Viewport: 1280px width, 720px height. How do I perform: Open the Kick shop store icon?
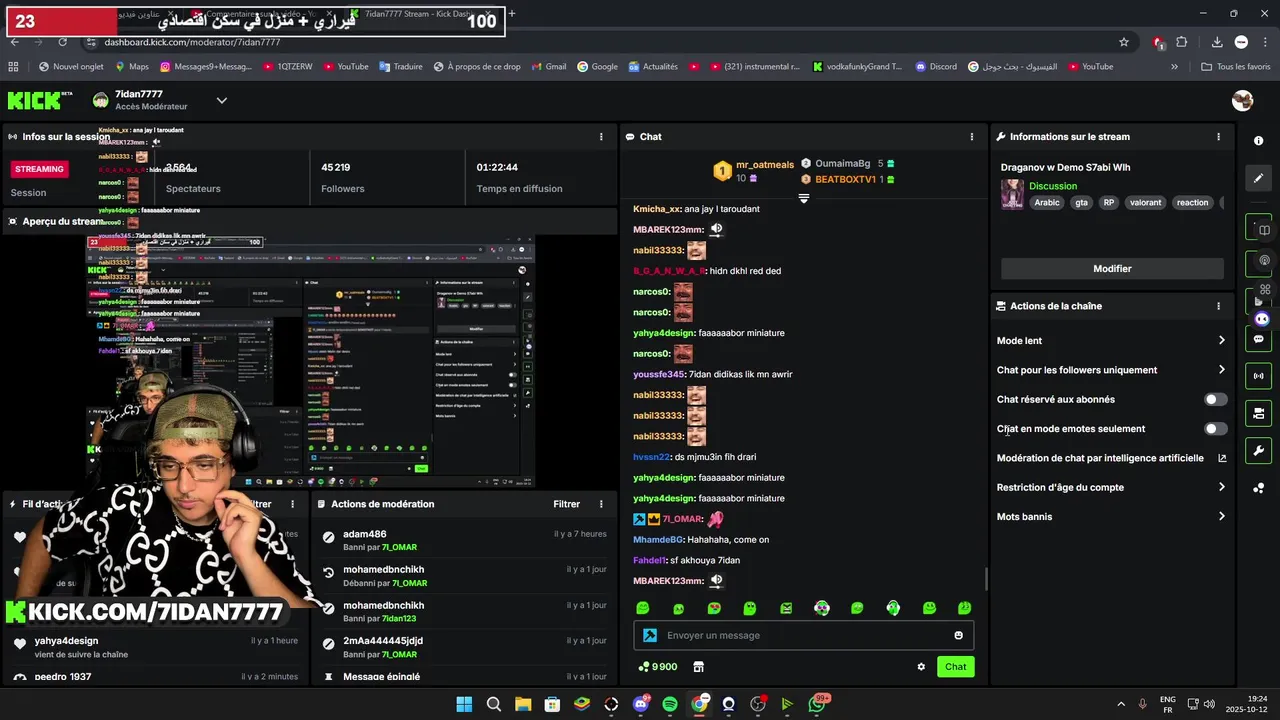[x=698, y=667]
